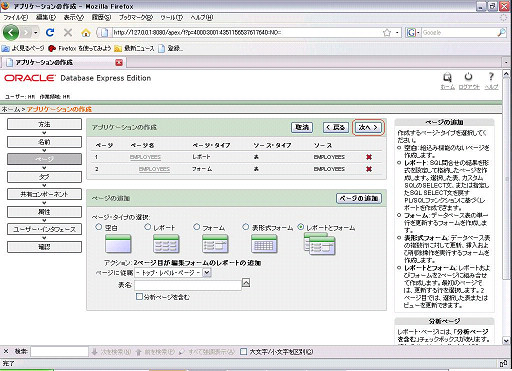Click the table name input field
512x371 pixels.
188,285
